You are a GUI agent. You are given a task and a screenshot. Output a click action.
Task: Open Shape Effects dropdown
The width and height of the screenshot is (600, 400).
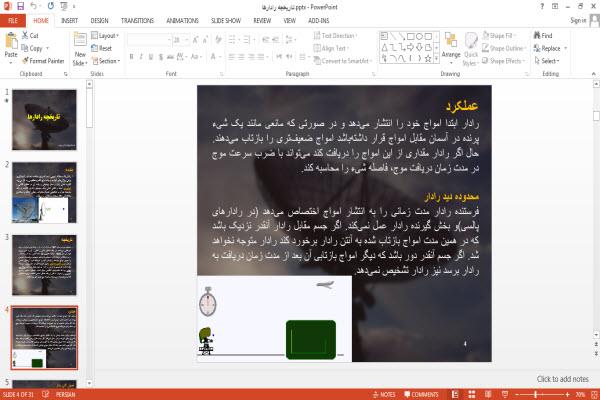pyautogui.click(x=504, y=61)
